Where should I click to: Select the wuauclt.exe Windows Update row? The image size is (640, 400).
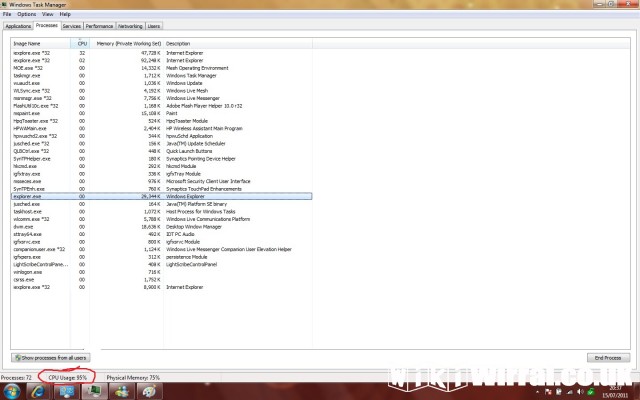click(162, 83)
